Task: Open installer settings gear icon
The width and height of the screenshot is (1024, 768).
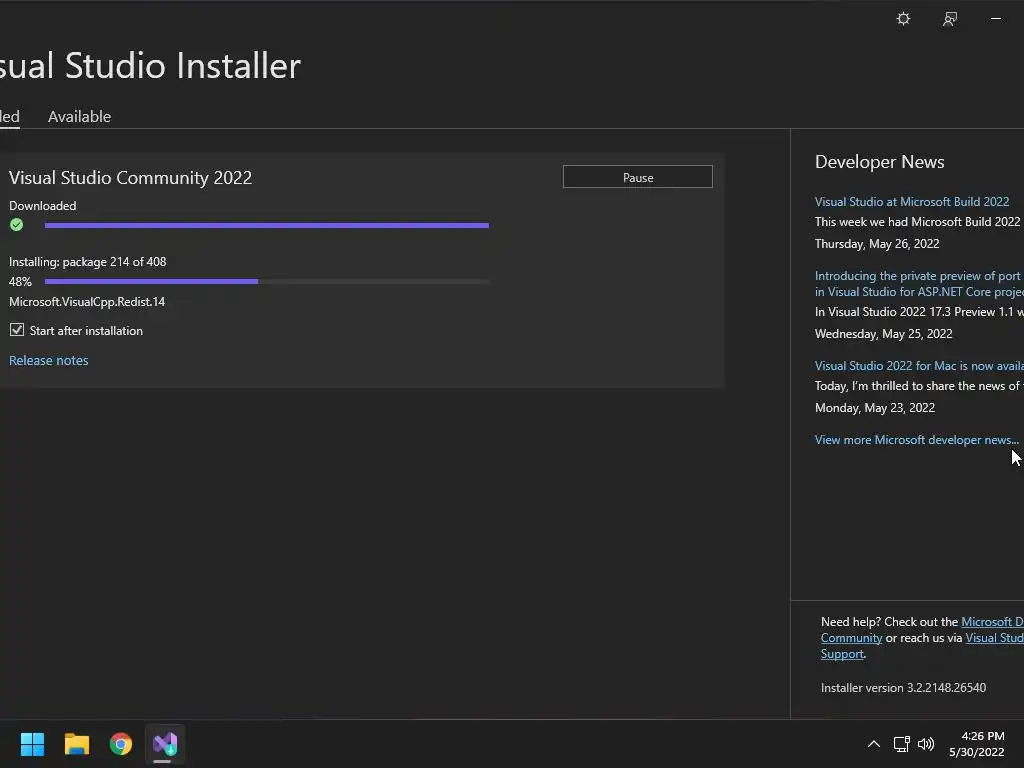Action: click(x=903, y=19)
